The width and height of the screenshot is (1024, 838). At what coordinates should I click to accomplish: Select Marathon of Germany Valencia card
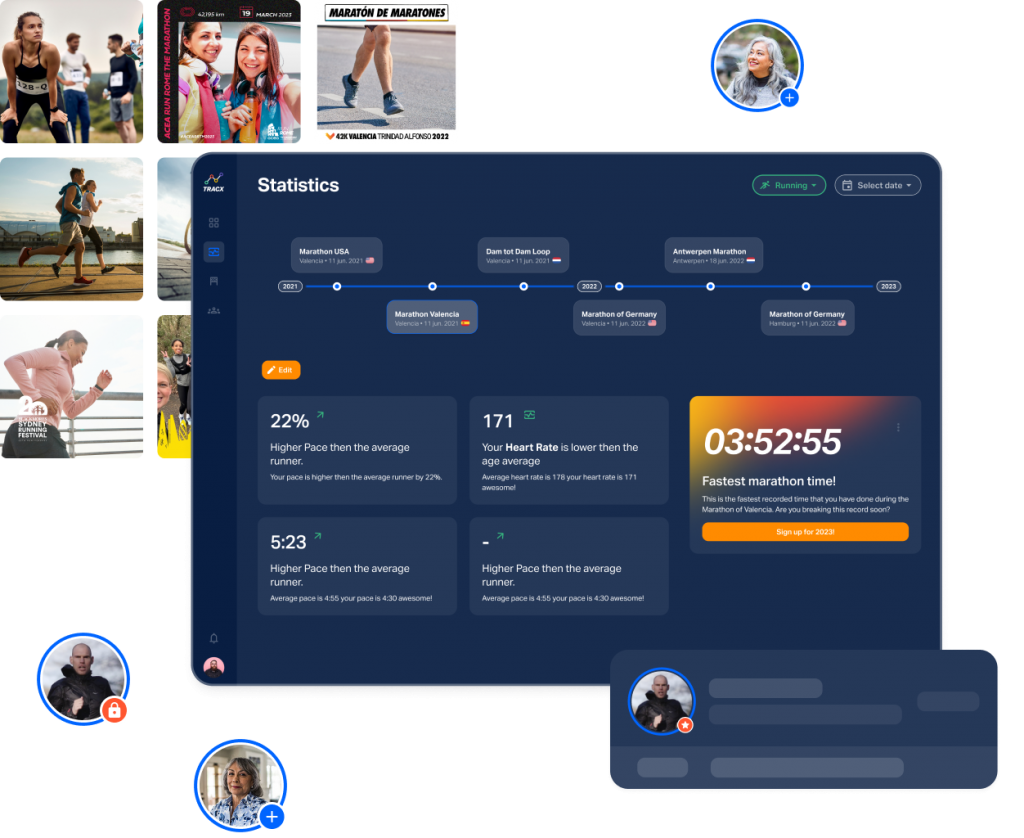[619, 317]
